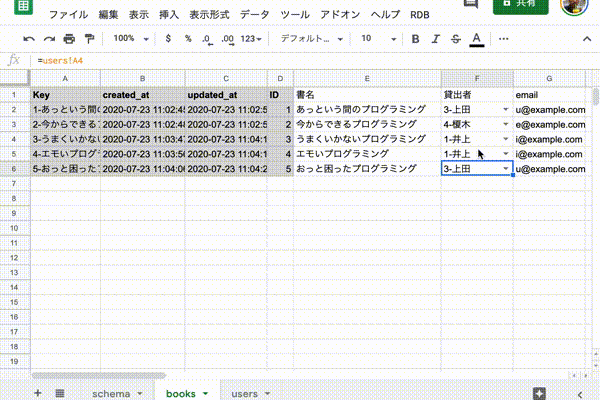
Task: Click the vertical scrollbar thumb
Action: (x=596, y=96)
